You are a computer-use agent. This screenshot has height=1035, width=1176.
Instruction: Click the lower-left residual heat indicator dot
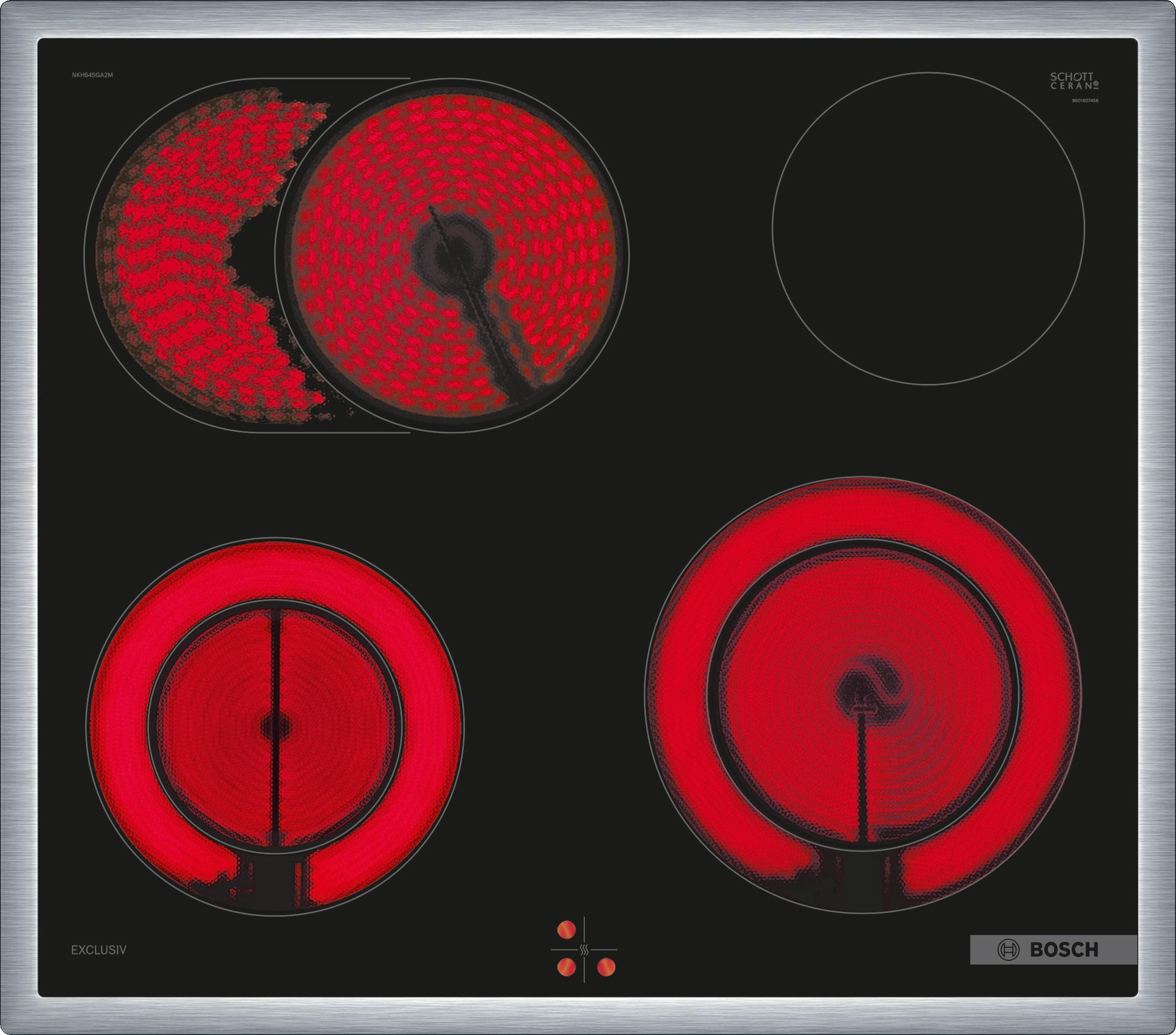(566, 968)
